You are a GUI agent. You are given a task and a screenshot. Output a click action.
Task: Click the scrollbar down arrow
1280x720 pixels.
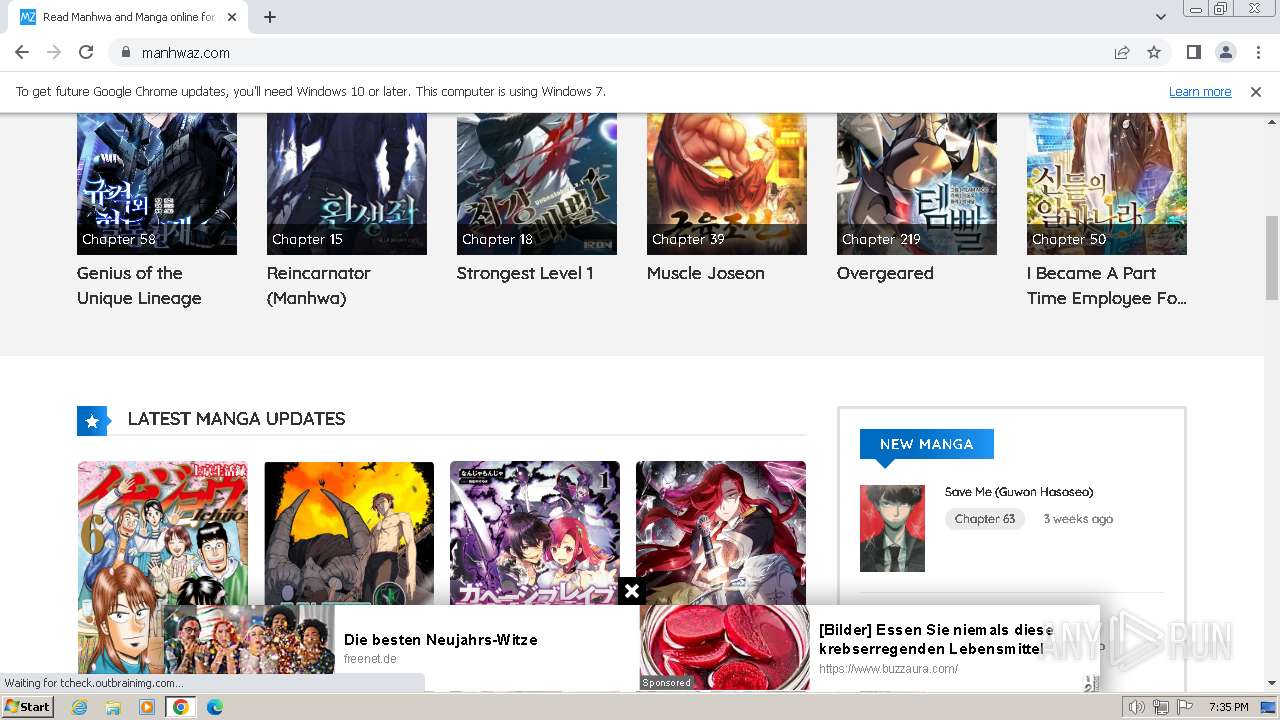point(1272,683)
